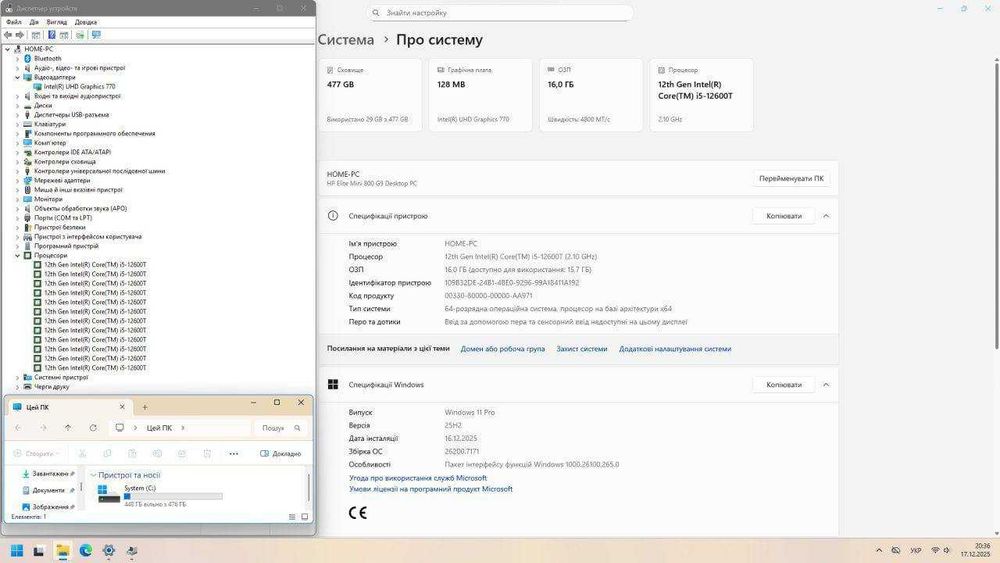Collapse Відеоадаптери tree node
The height and width of the screenshot is (563, 1000).
pos(17,77)
